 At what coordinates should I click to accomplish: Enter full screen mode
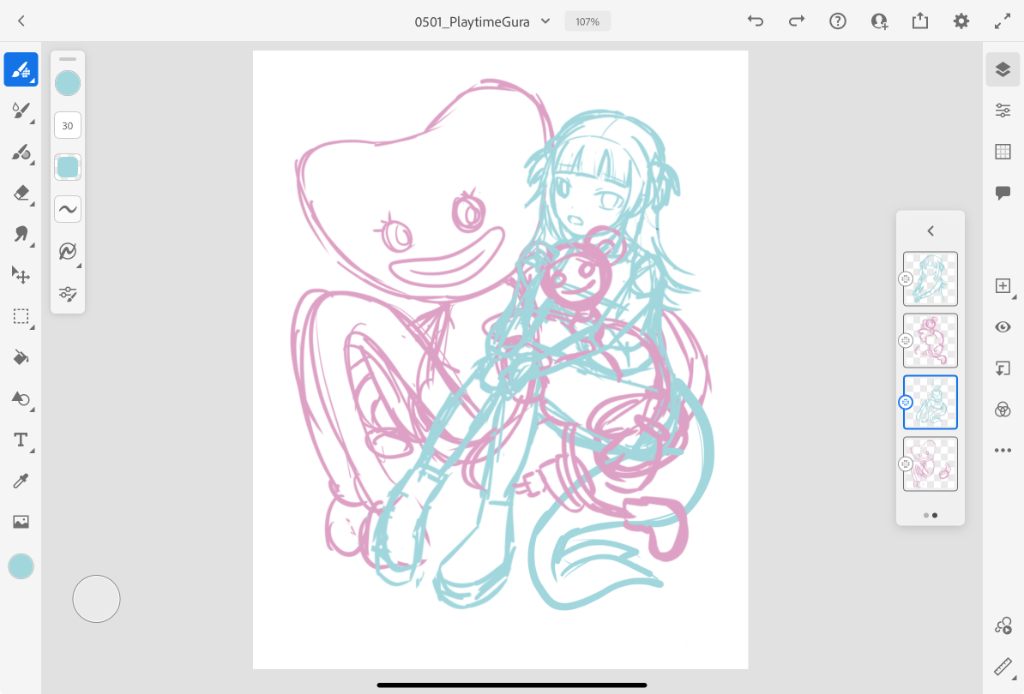pos(1002,21)
